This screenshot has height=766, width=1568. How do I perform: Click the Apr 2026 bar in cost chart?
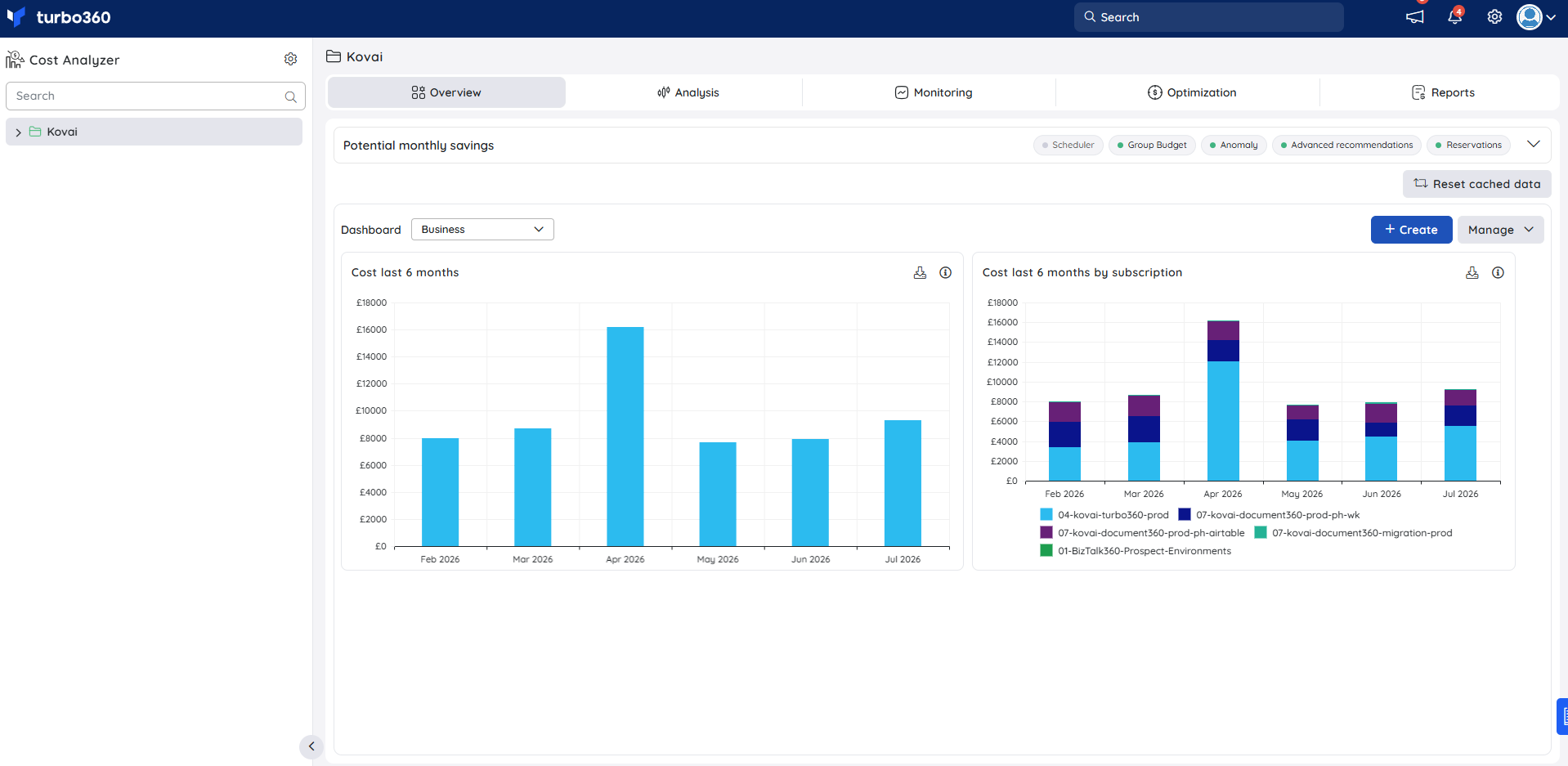point(625,437)
